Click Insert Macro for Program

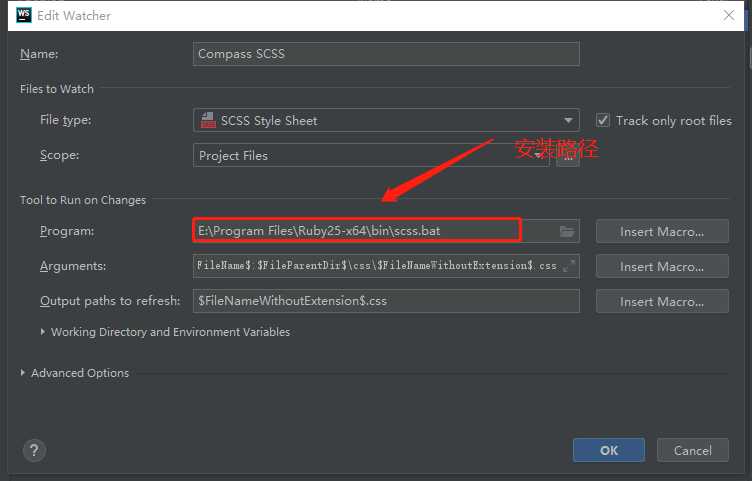click(662, 232)
